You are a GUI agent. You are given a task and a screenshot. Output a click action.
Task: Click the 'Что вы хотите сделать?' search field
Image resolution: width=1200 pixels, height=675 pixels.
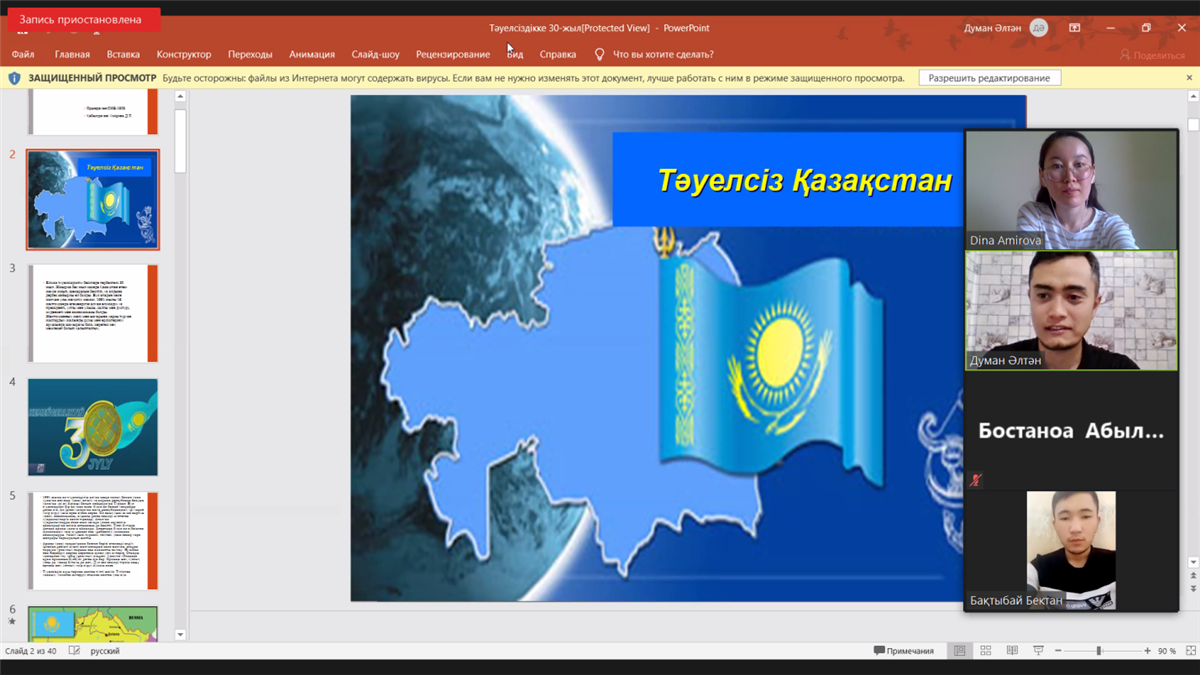tap(663, 54)
